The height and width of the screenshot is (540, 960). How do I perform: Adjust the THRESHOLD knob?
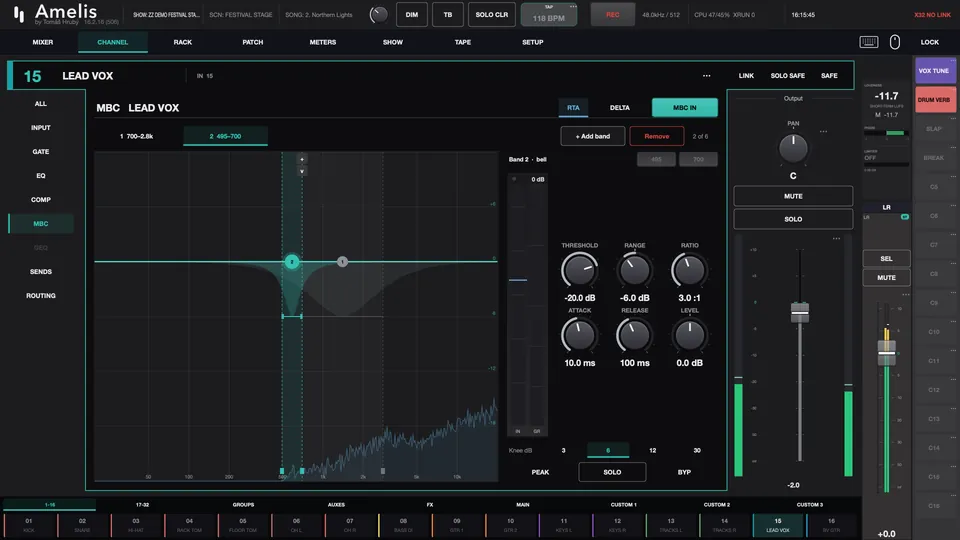(x=579, y=270)
